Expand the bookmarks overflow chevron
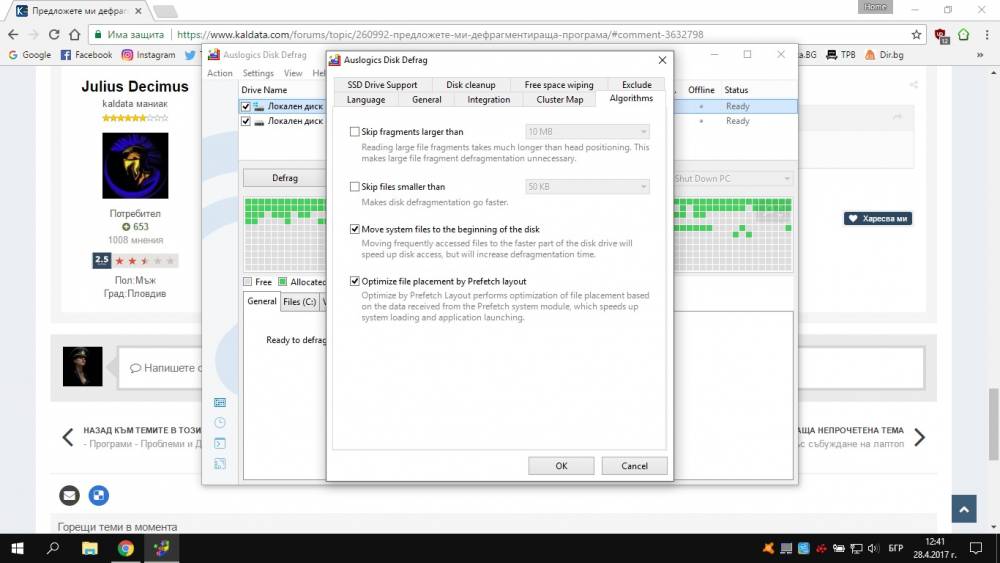 pyautogui.click(x=980, y=55)
